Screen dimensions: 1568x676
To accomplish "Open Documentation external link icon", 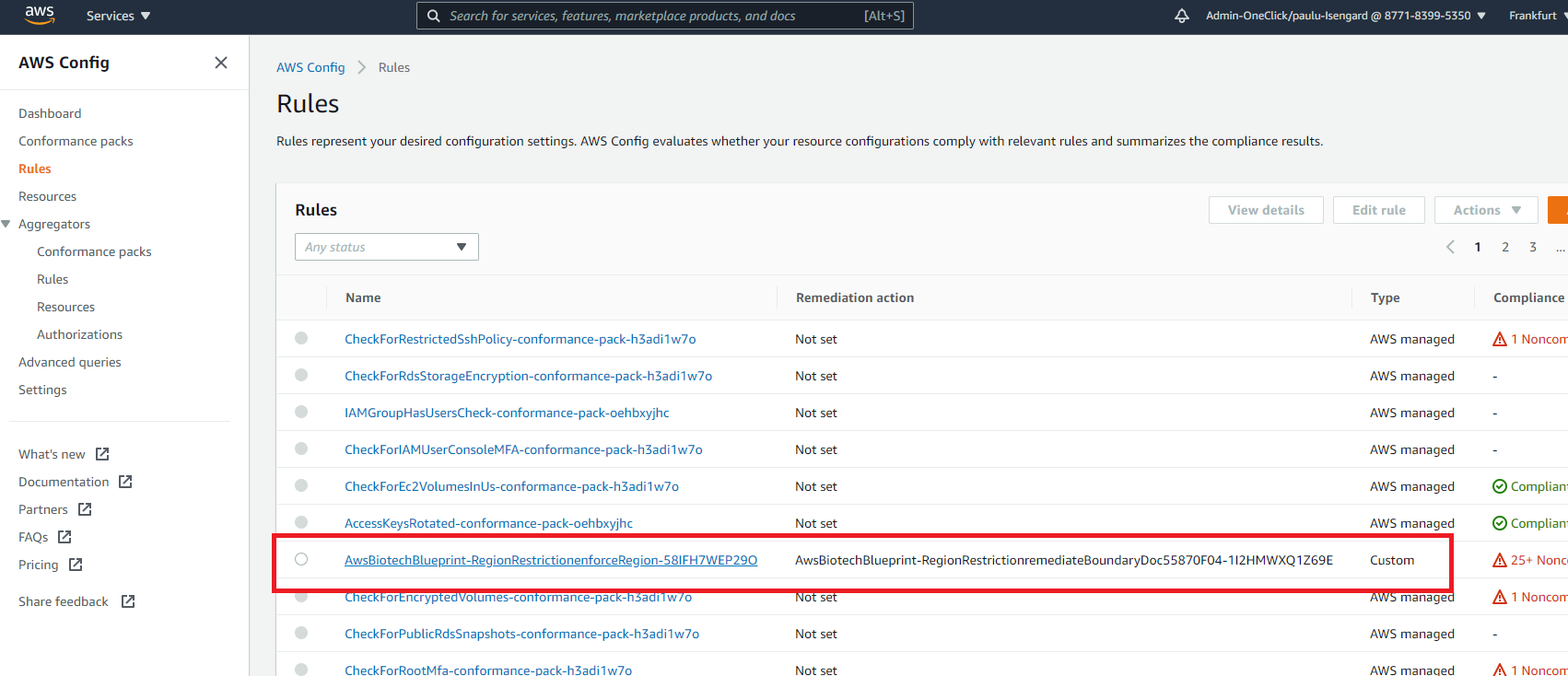I will 125,482.
